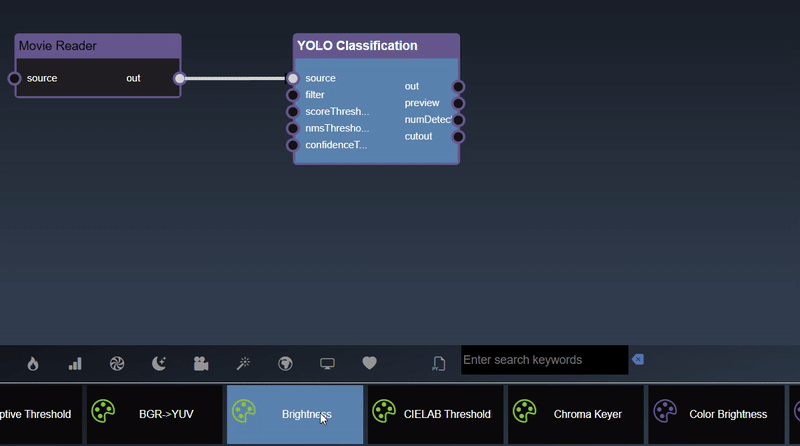Select the monitor display category icon
The image size is (800, 446).
point(327,364)
